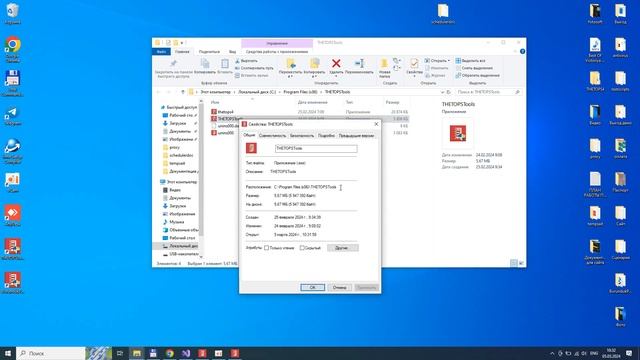Click New Folder icon in Explorer ribbon
The image size is (640, 360).
384,64
